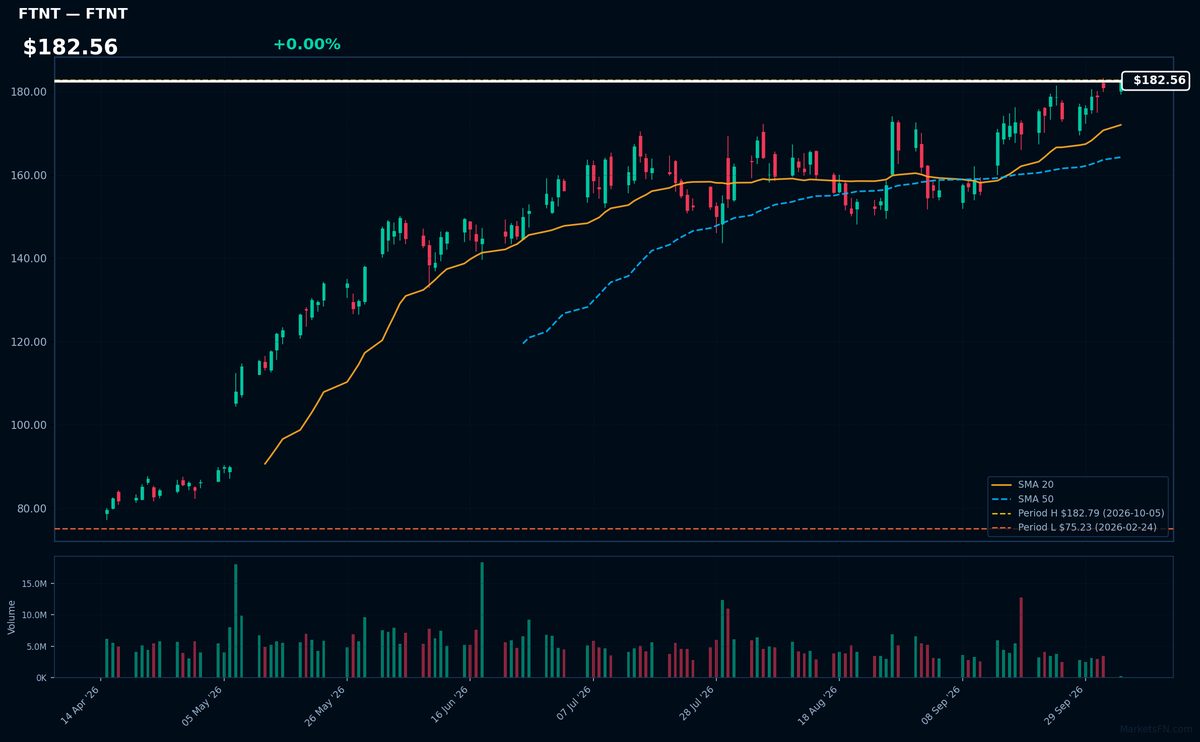Click the large $182.56 price heading
This screenshot has width=1200, height=742.
click(x=70, y=47)
